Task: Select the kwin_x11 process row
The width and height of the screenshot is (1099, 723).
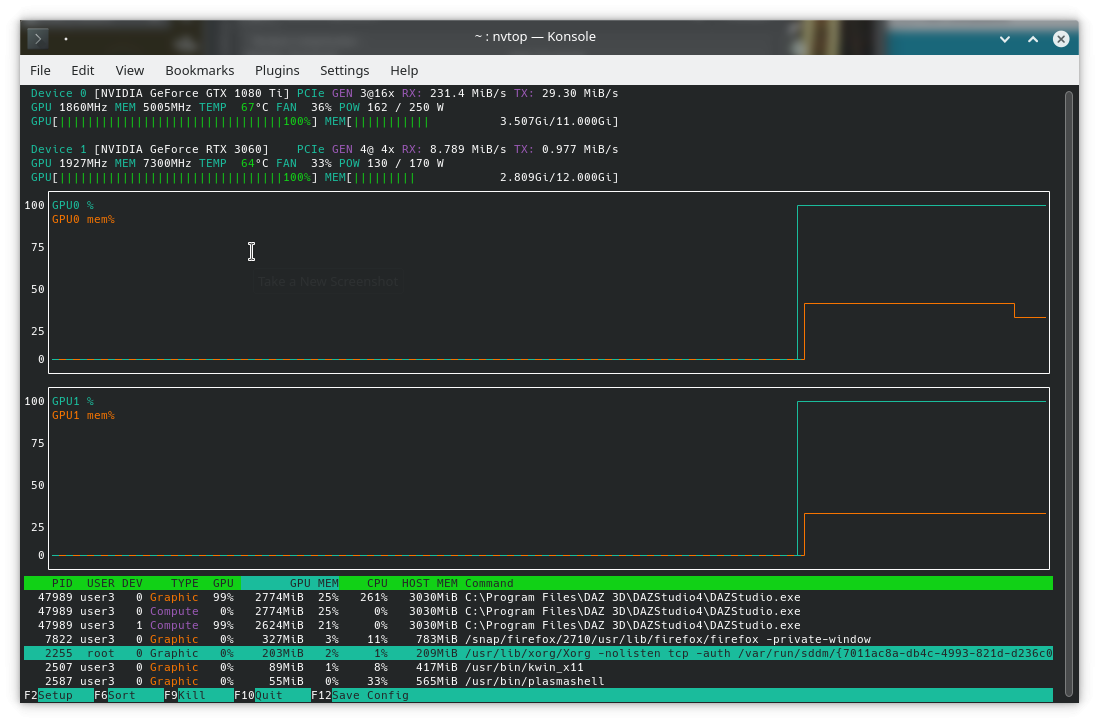Action: [x=538, y=667]
